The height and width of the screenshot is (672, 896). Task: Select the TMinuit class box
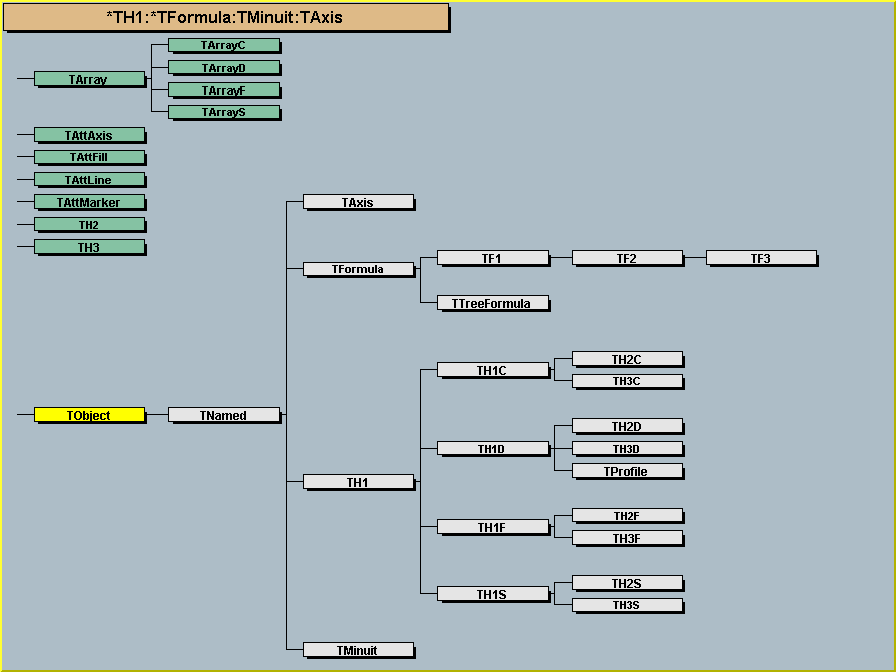point(357,650)
